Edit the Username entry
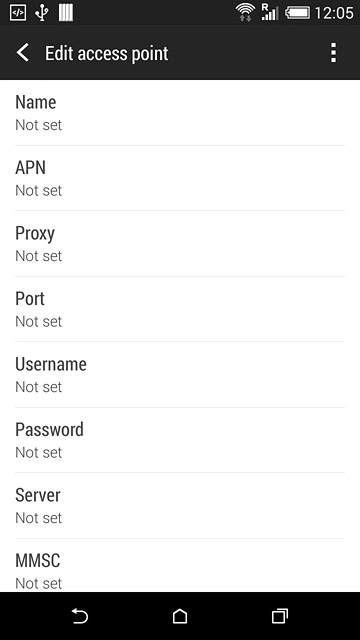Viewport: 360px width, 640px height. (x=180, y=375)
